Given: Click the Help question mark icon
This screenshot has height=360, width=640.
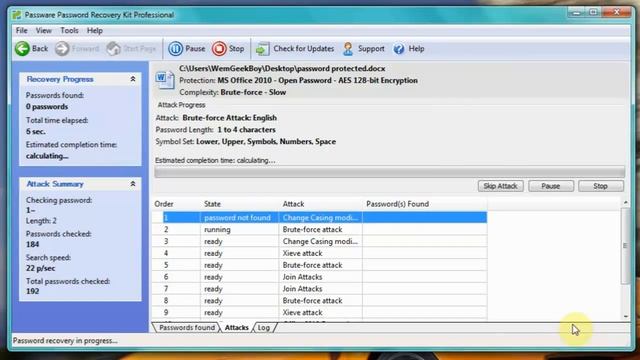Looking at the screenshot, I should 399,49.
